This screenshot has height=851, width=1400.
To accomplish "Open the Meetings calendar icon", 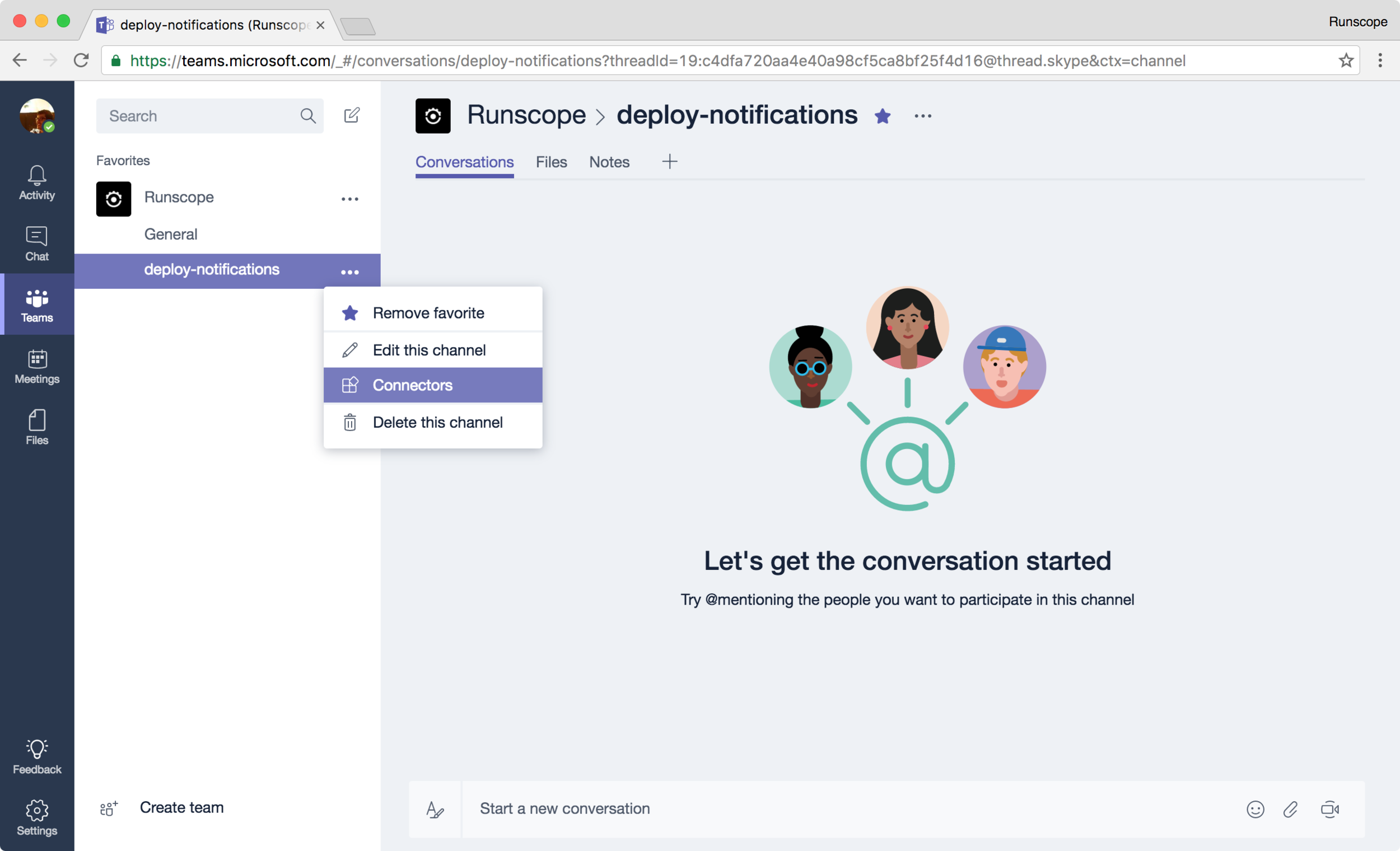I will [x=37, y=366].
